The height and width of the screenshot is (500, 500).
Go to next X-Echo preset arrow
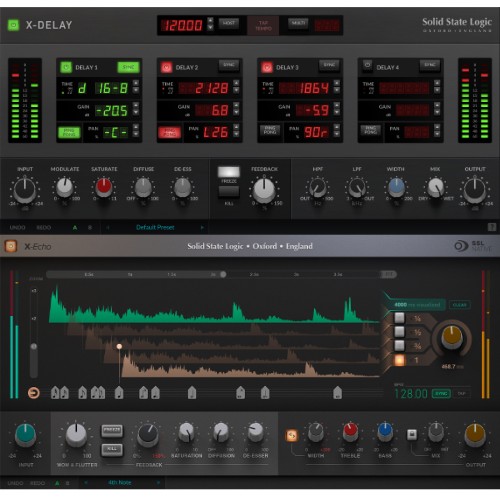tap(158, 482)
